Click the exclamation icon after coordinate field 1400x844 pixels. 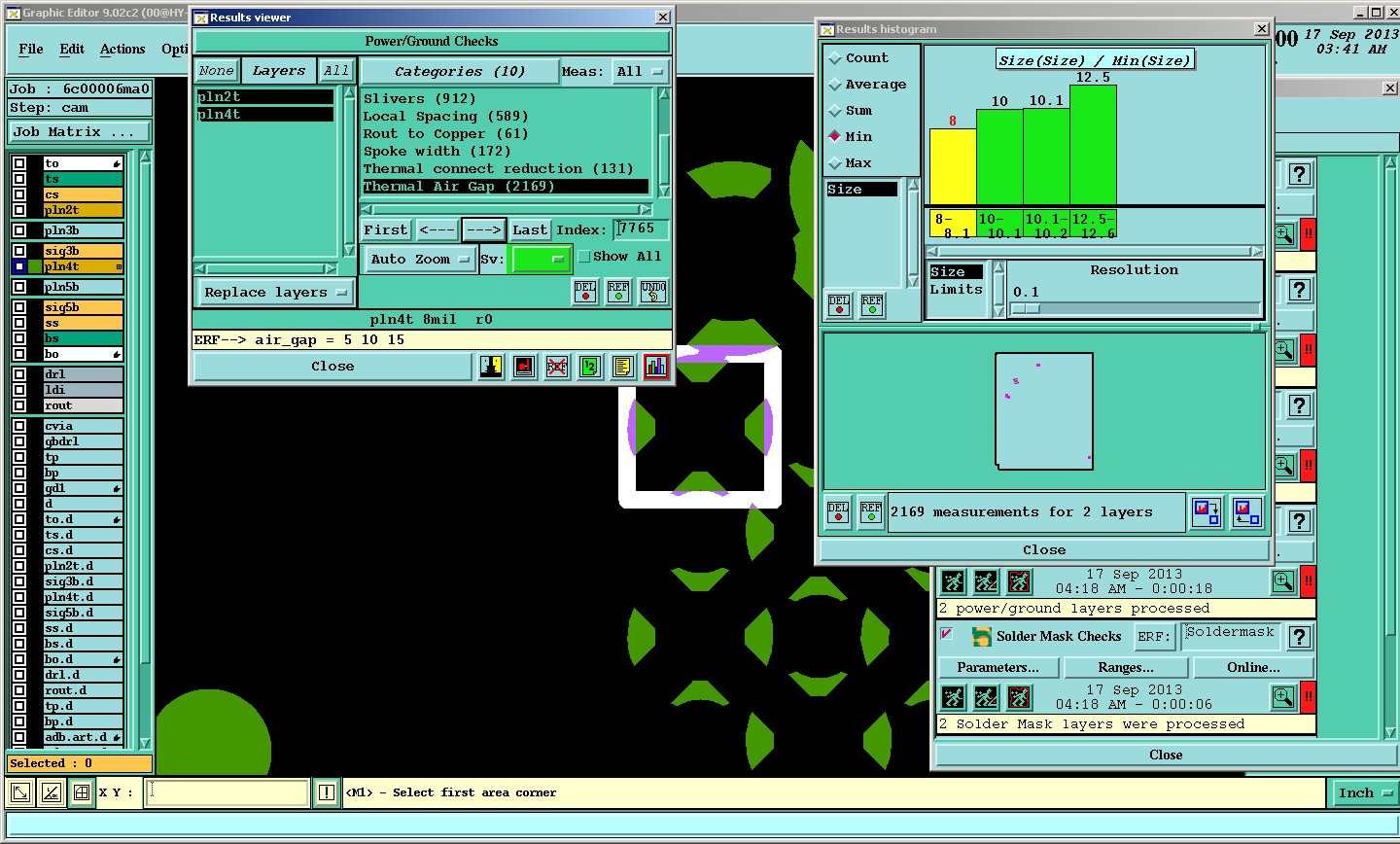327,792
